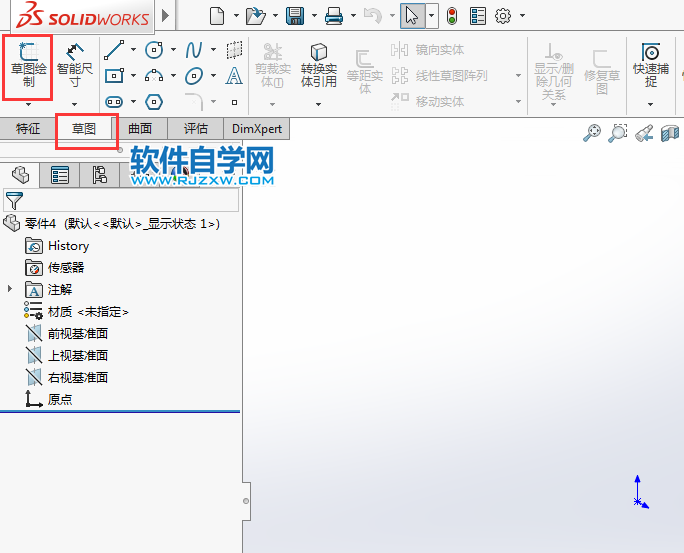Open the PropertyManager tab
This screenshot has width=684, height=553.
click(x=60, y=175)
